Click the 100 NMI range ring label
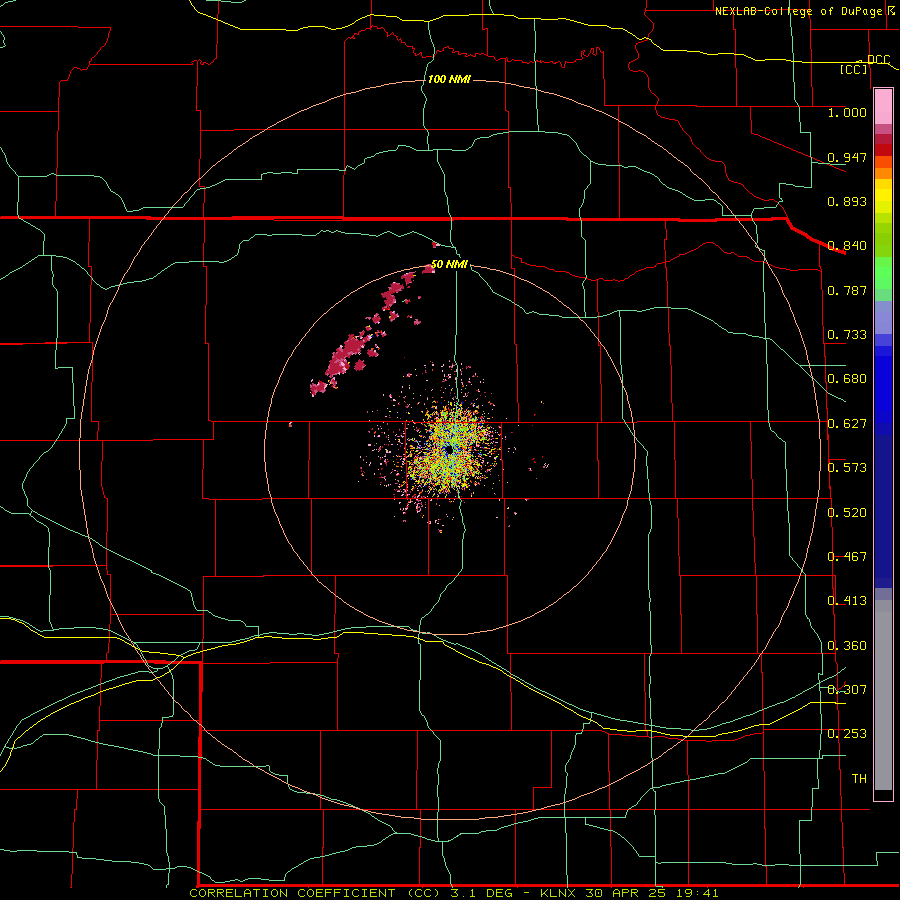 point(449,79)
